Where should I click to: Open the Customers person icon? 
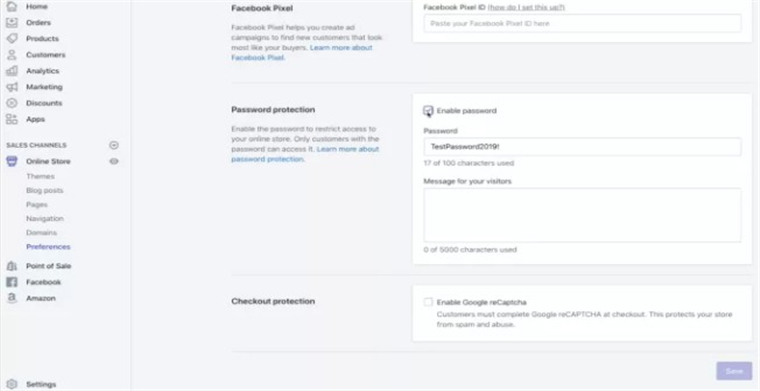[12, 55]
